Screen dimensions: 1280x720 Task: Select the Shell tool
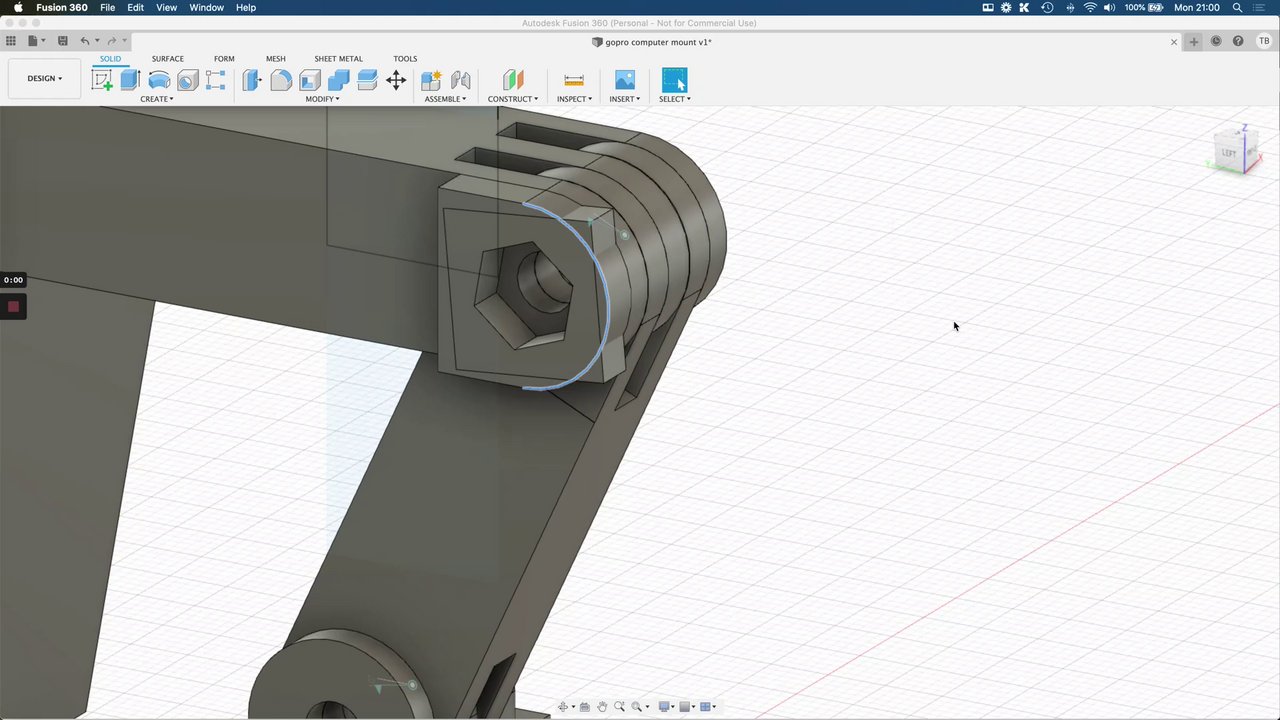point(310,81)
